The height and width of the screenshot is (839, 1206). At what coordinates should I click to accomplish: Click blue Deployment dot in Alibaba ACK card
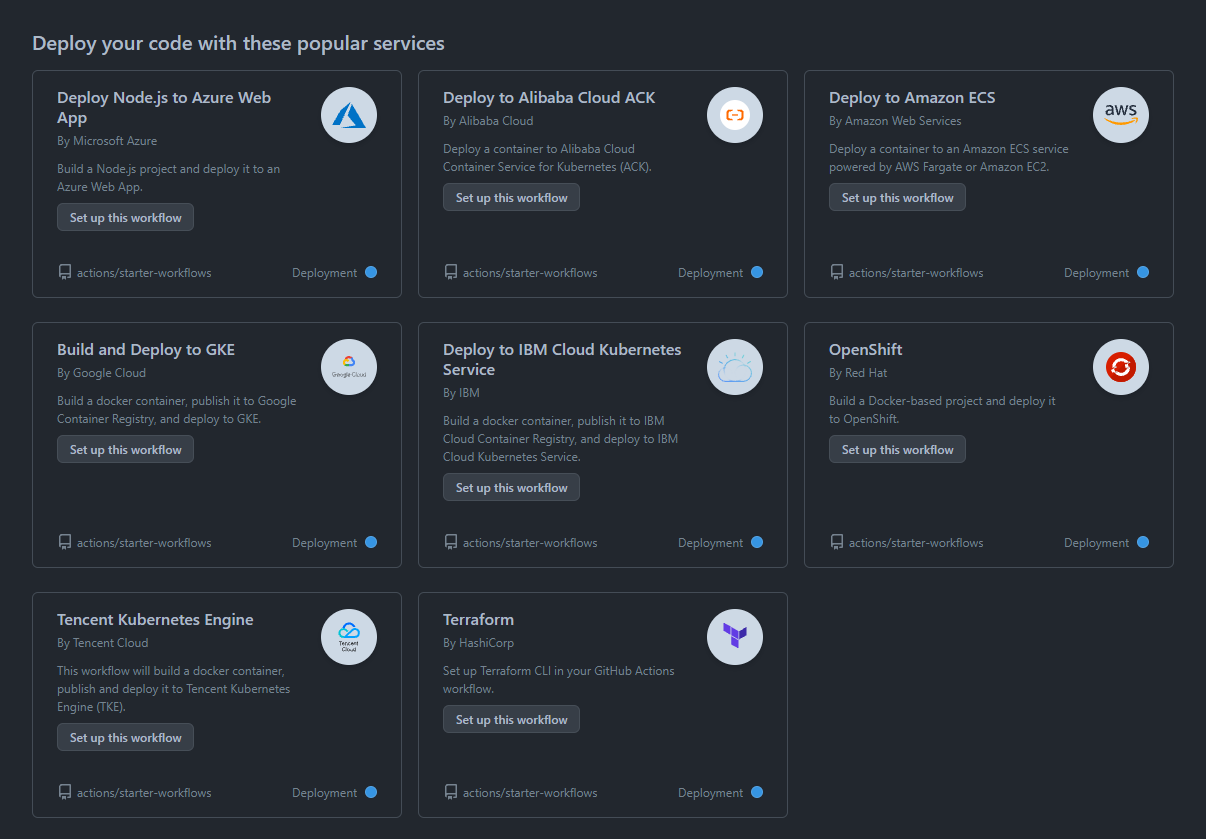point(757,272)
